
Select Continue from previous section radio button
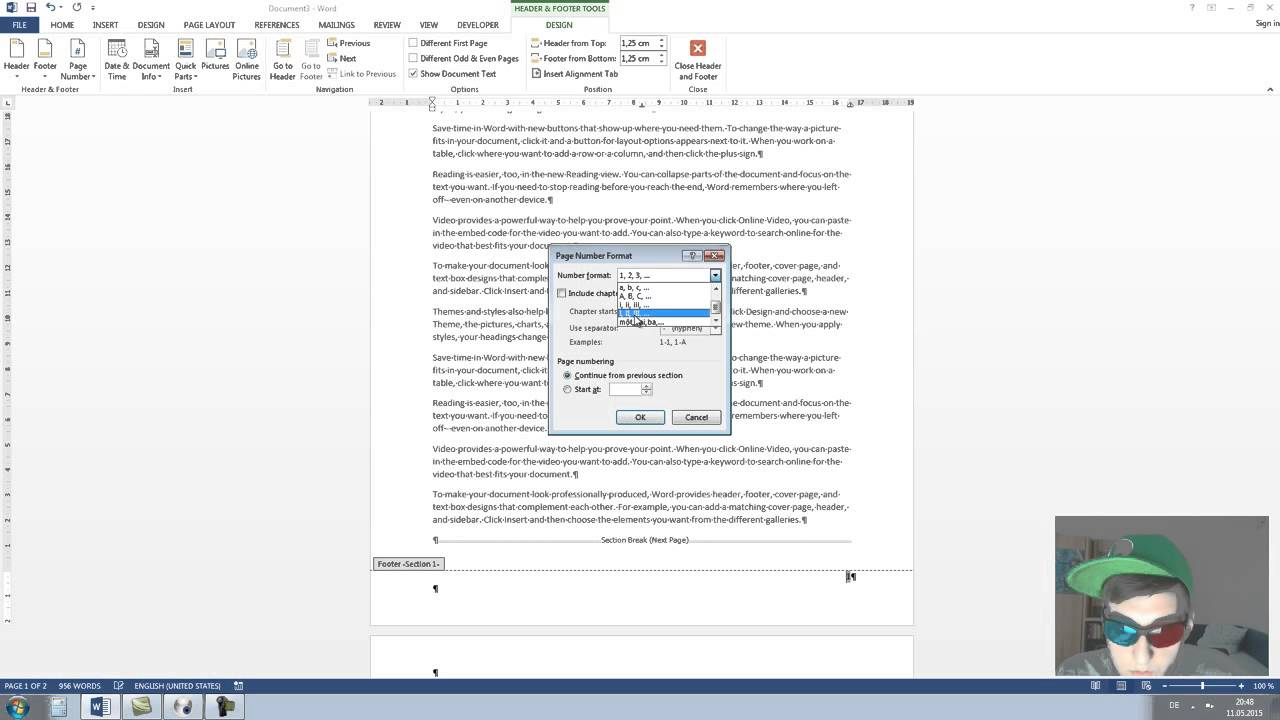coord(567,375)
